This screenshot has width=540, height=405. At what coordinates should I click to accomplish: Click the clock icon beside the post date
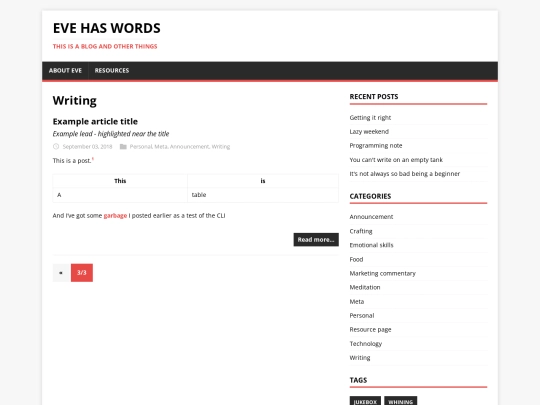tap(56, 146)
